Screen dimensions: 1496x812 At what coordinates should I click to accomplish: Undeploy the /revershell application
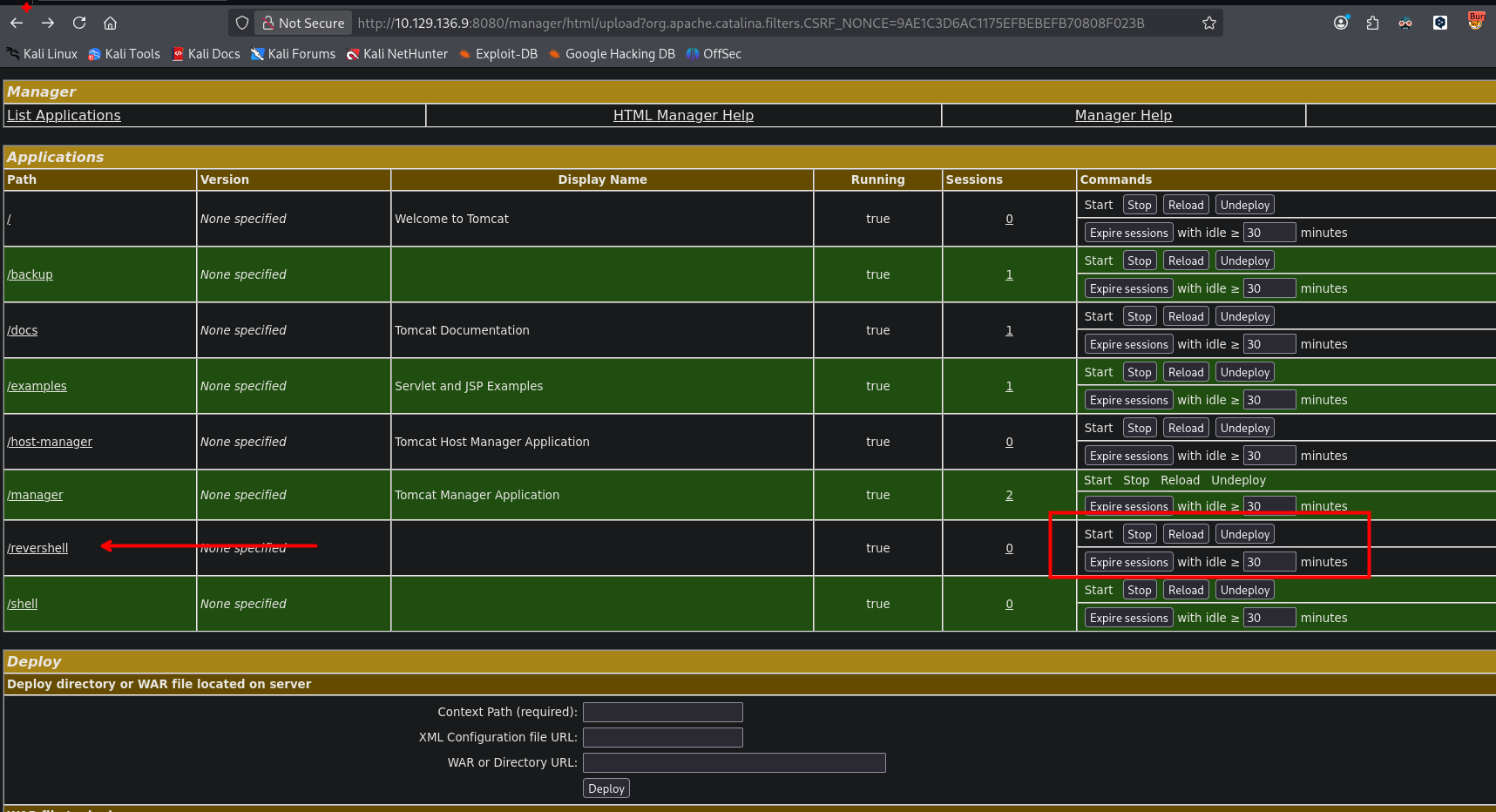coord(1244,534)
